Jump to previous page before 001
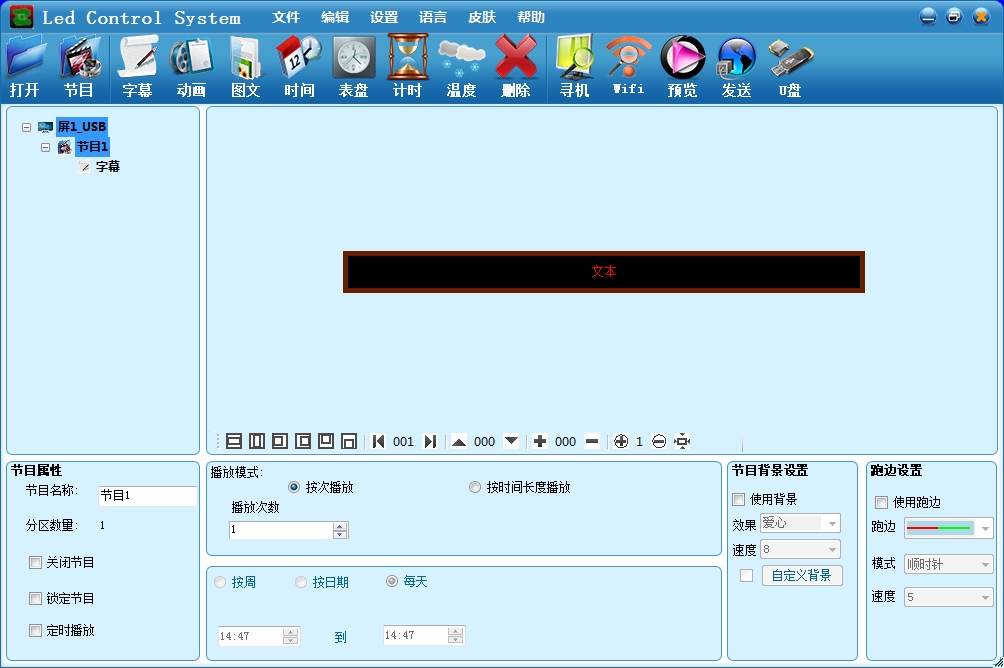The width and height of the screenshot is (1004, 668). coord(378,441)
